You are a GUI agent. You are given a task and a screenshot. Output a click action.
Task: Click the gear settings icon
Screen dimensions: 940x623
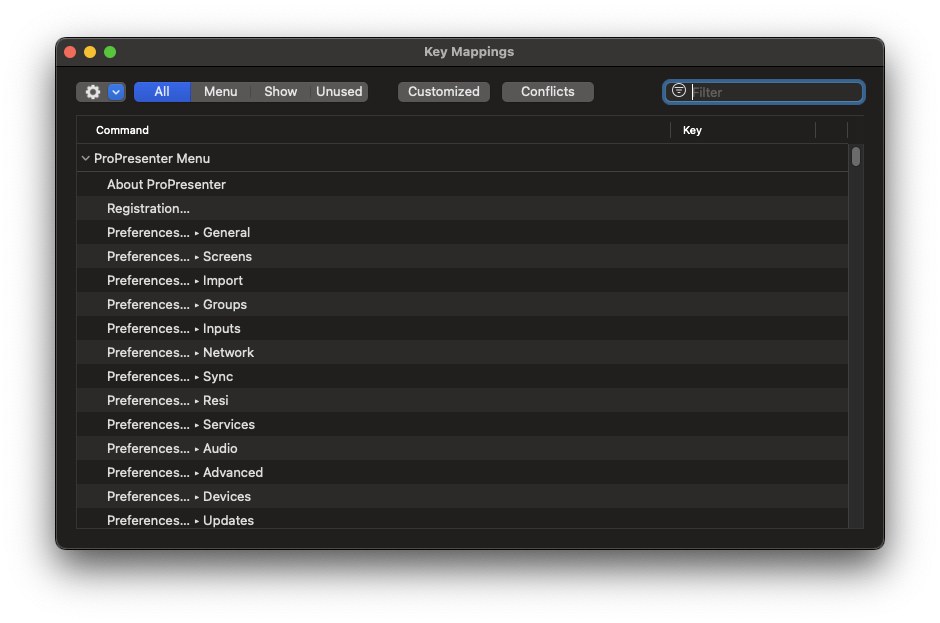point(92,92)
